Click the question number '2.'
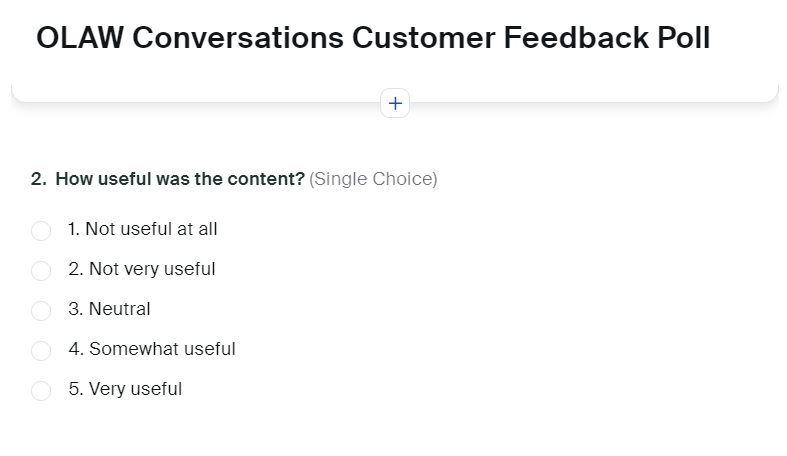 (x=39, y=179)
